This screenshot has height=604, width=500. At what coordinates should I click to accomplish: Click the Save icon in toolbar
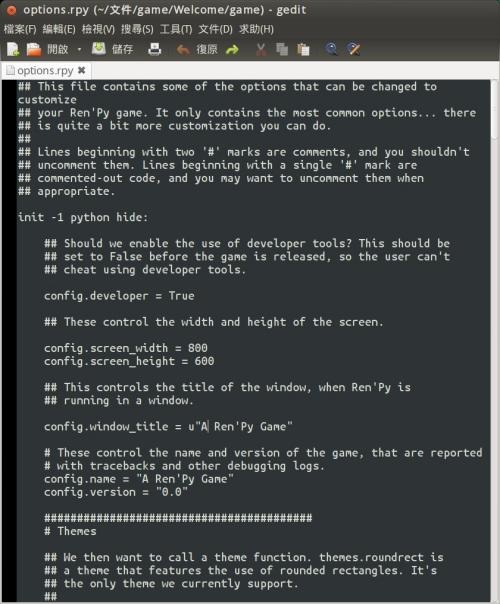pyautogui.click(x=99, y=49)
